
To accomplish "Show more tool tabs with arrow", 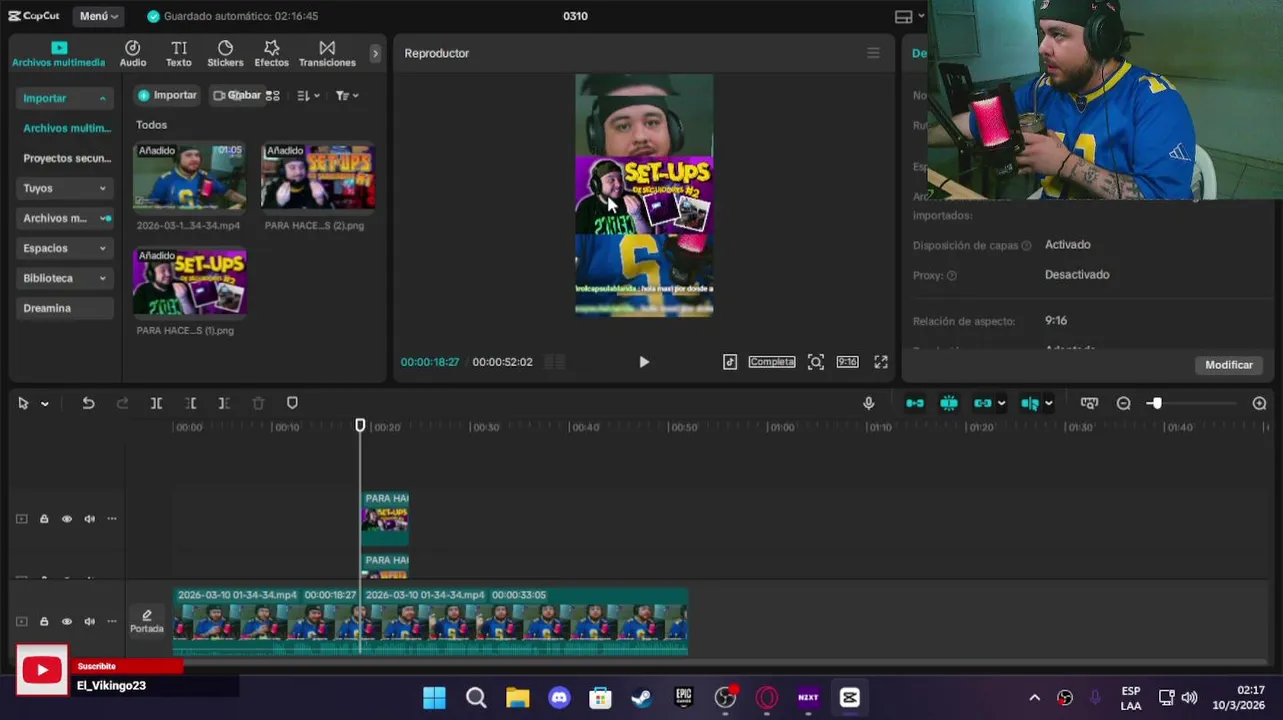I will pyautogui.click(x=375, y=54).
